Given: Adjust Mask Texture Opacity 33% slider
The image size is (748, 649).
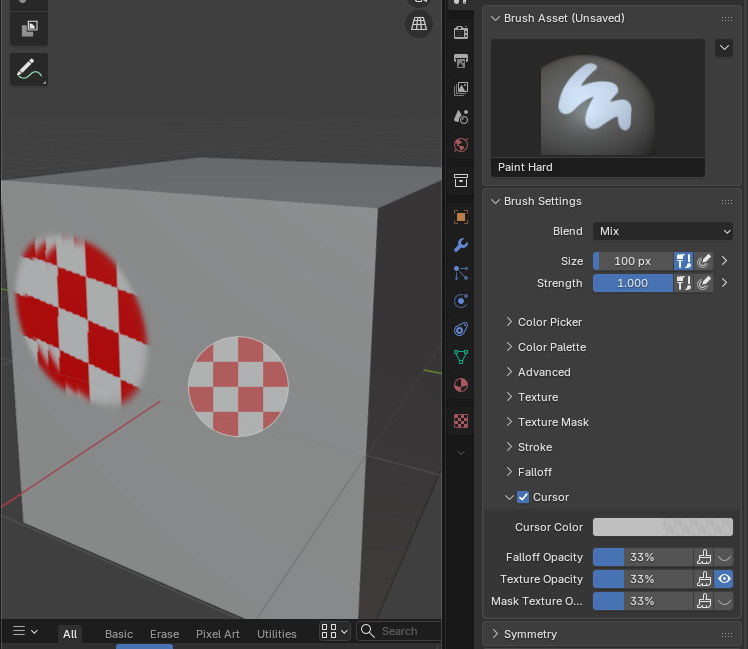Looking at the screenshot, I should [x=643, y=601].
